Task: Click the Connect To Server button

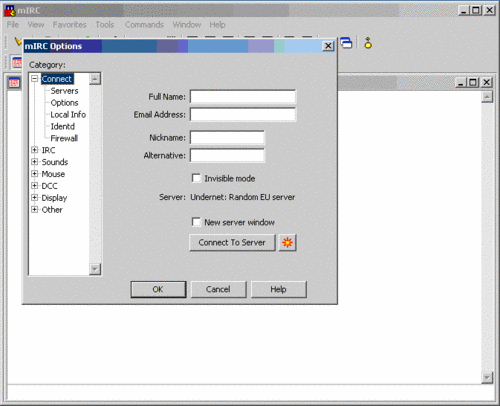Action: pos(232,242)
